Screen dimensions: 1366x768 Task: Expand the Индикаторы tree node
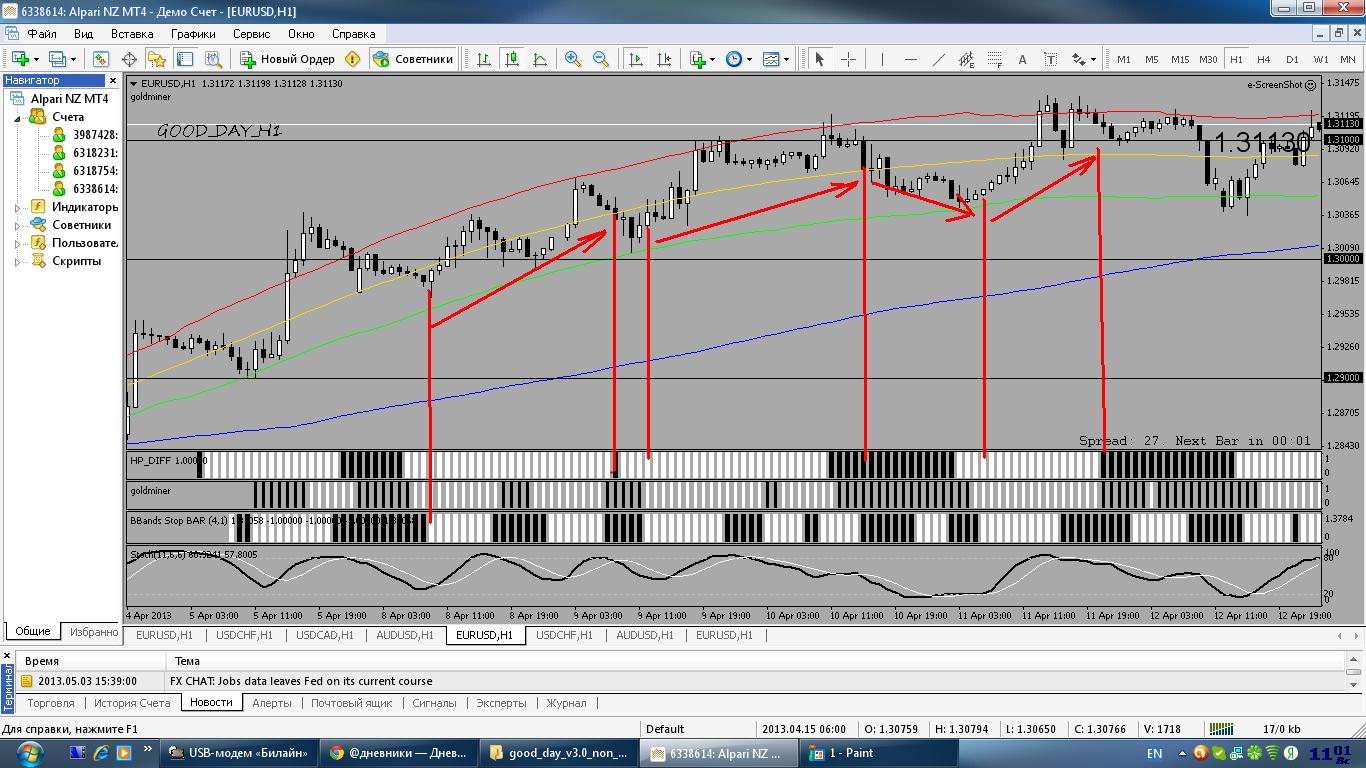click(x=17, y=207)
